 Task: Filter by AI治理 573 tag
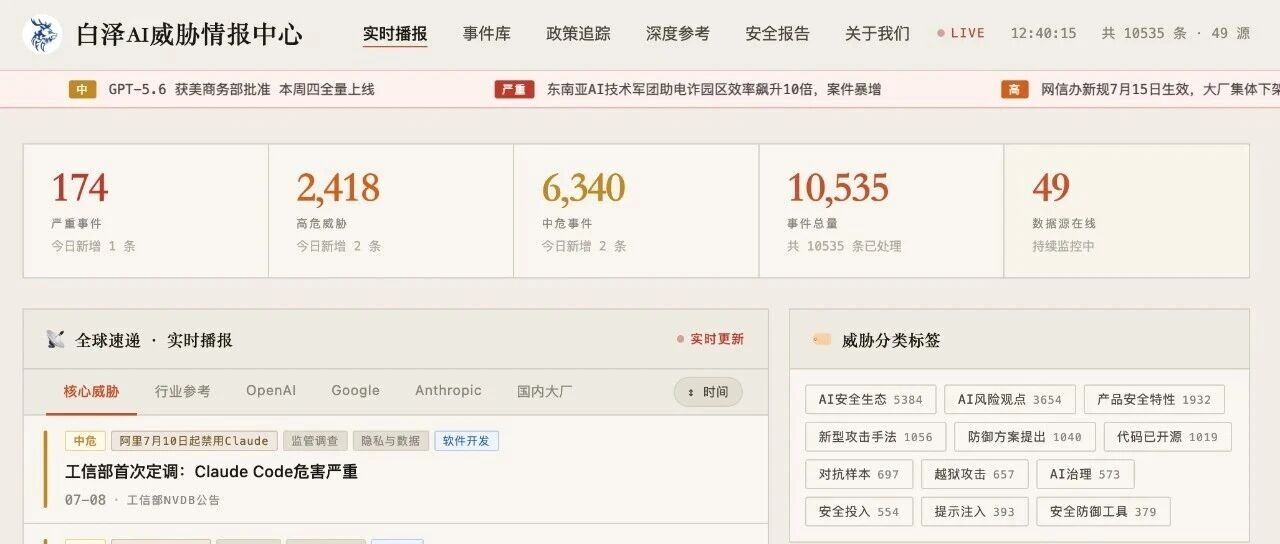click(x=1085, y=474)
